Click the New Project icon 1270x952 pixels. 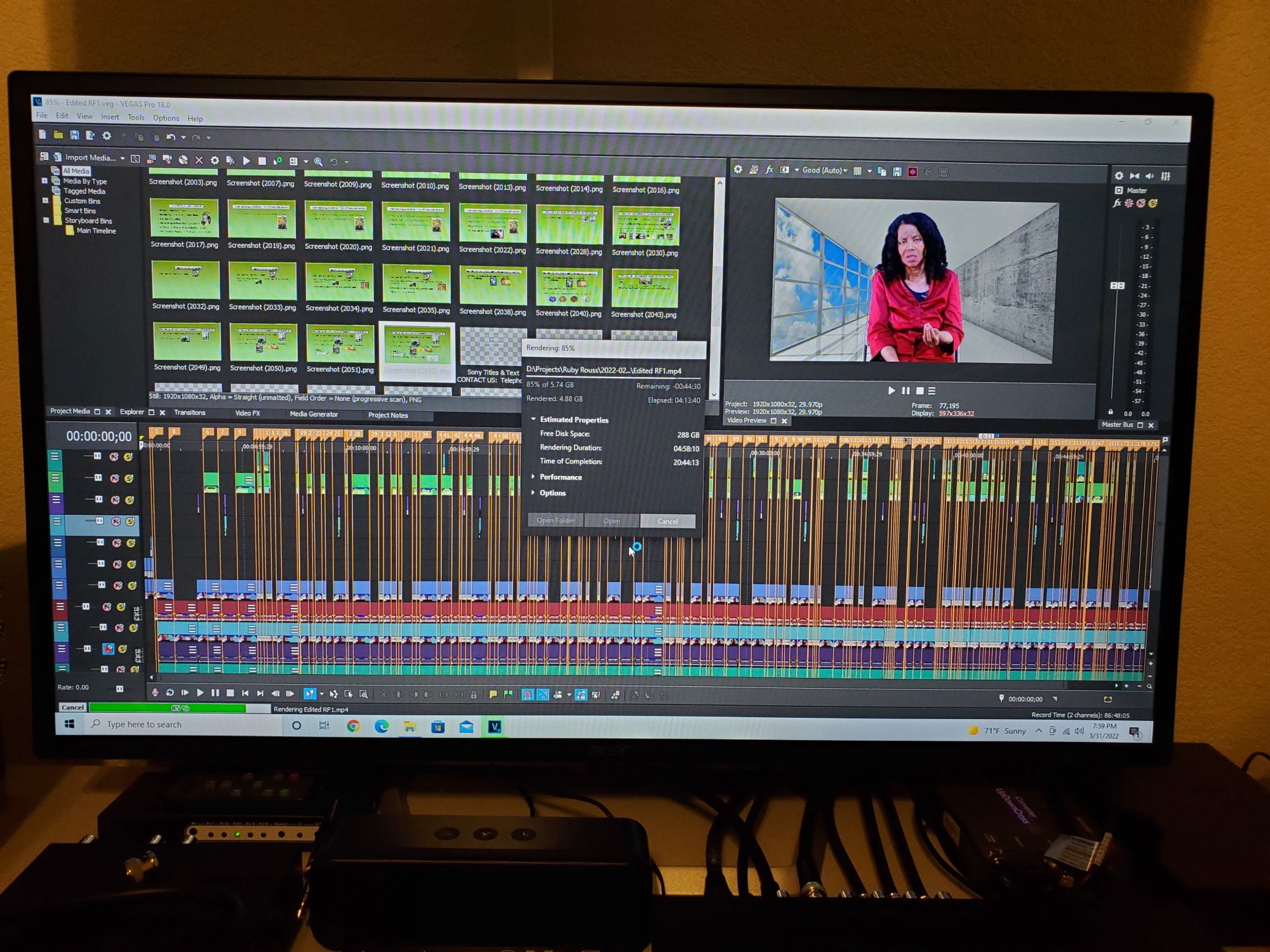click(x=43, y=135)
